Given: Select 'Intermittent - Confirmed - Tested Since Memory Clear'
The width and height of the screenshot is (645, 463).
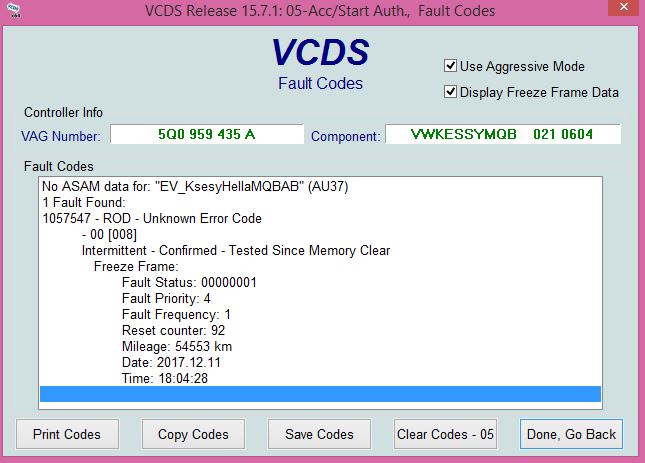Looking at the screenshot, I should pos(236,250).
